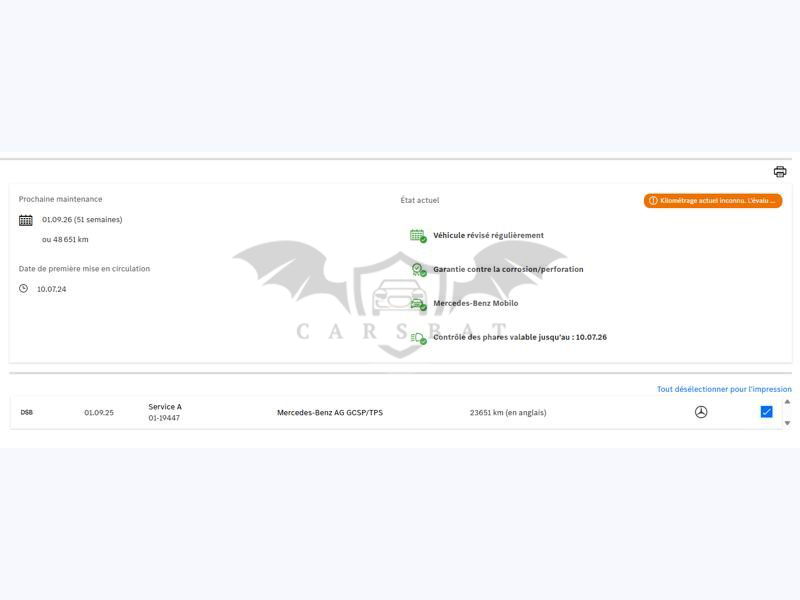The width and height of the screenshot is (800, 600).
Task: Click 'Mercedes-Benz AG GCSP/TPS' workshop name
Action: [x=329, y=413]
